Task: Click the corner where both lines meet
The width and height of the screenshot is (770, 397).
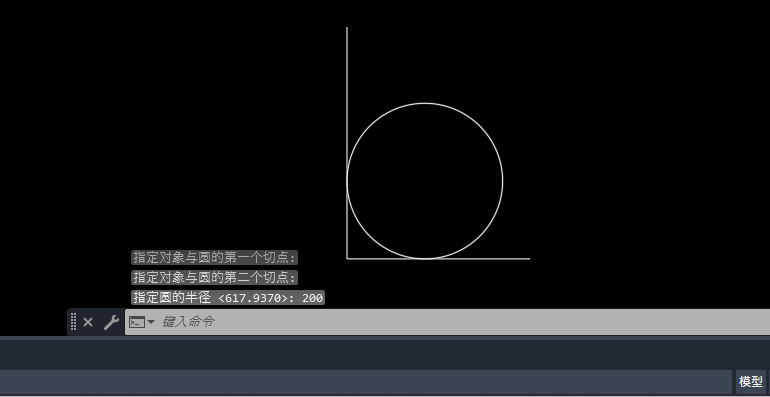Action: tap(347, 258)
